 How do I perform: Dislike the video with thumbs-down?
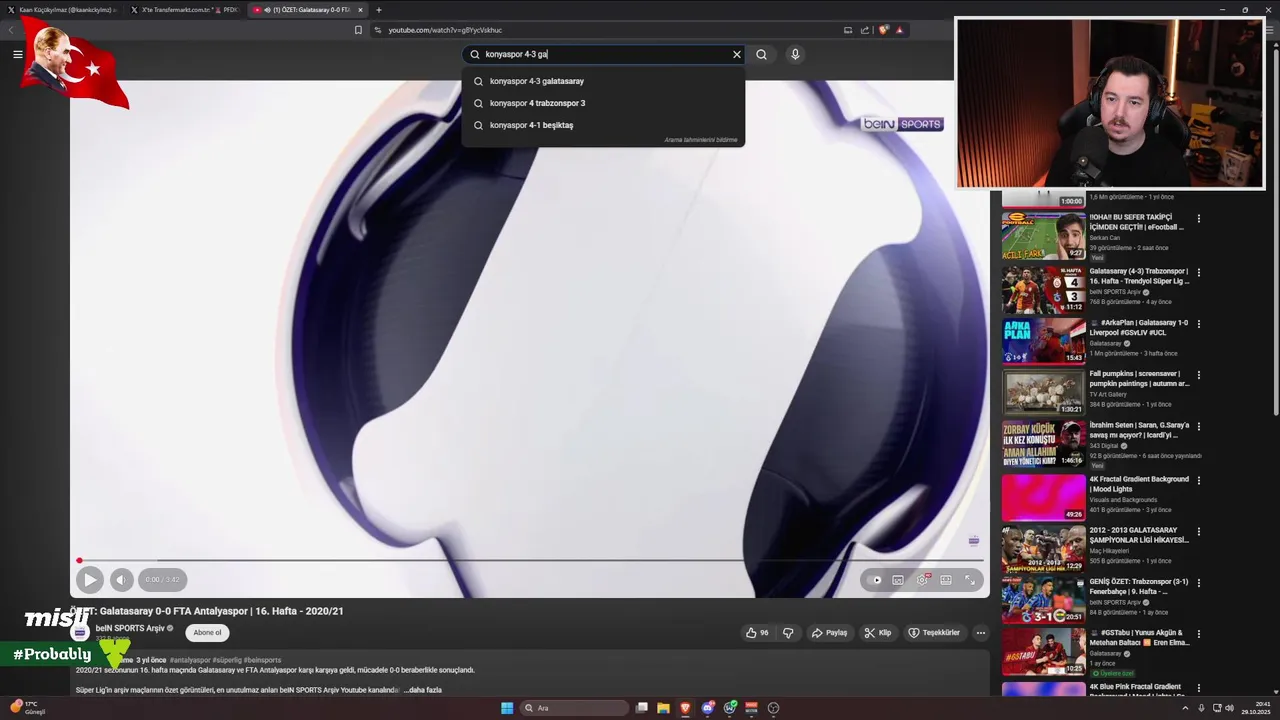(x=788, y=633)
